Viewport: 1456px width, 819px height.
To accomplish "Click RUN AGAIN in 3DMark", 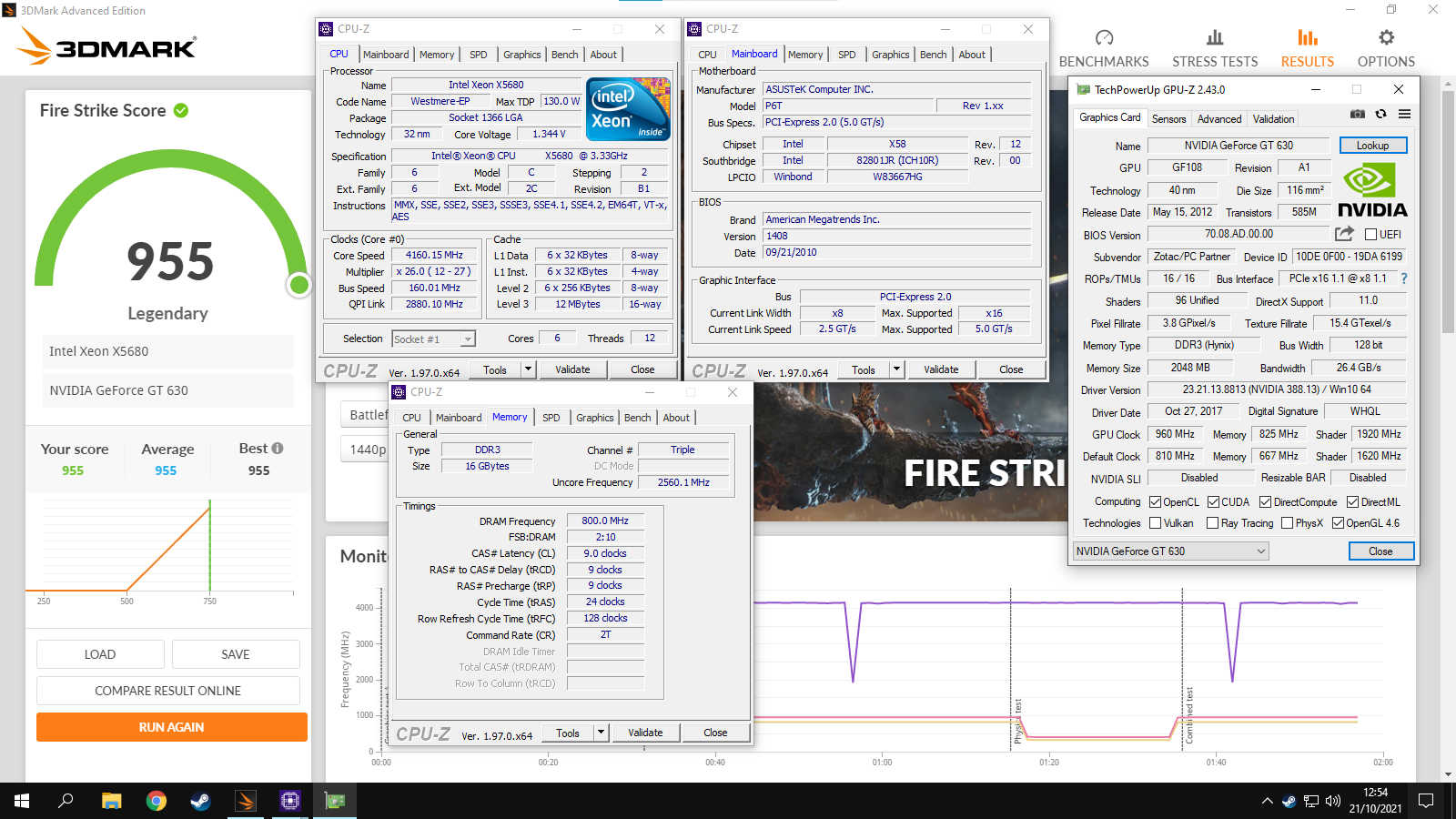I will pos(172,727).
